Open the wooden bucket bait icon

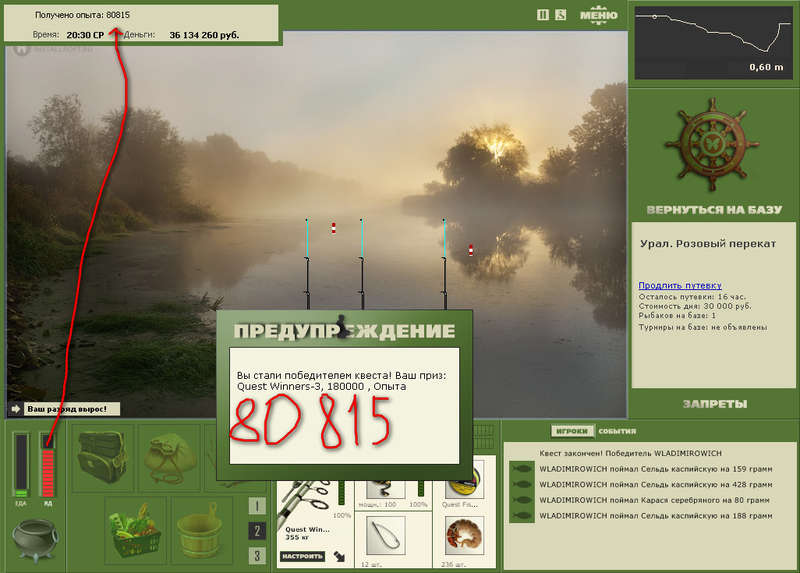click(x=202, y=530)
